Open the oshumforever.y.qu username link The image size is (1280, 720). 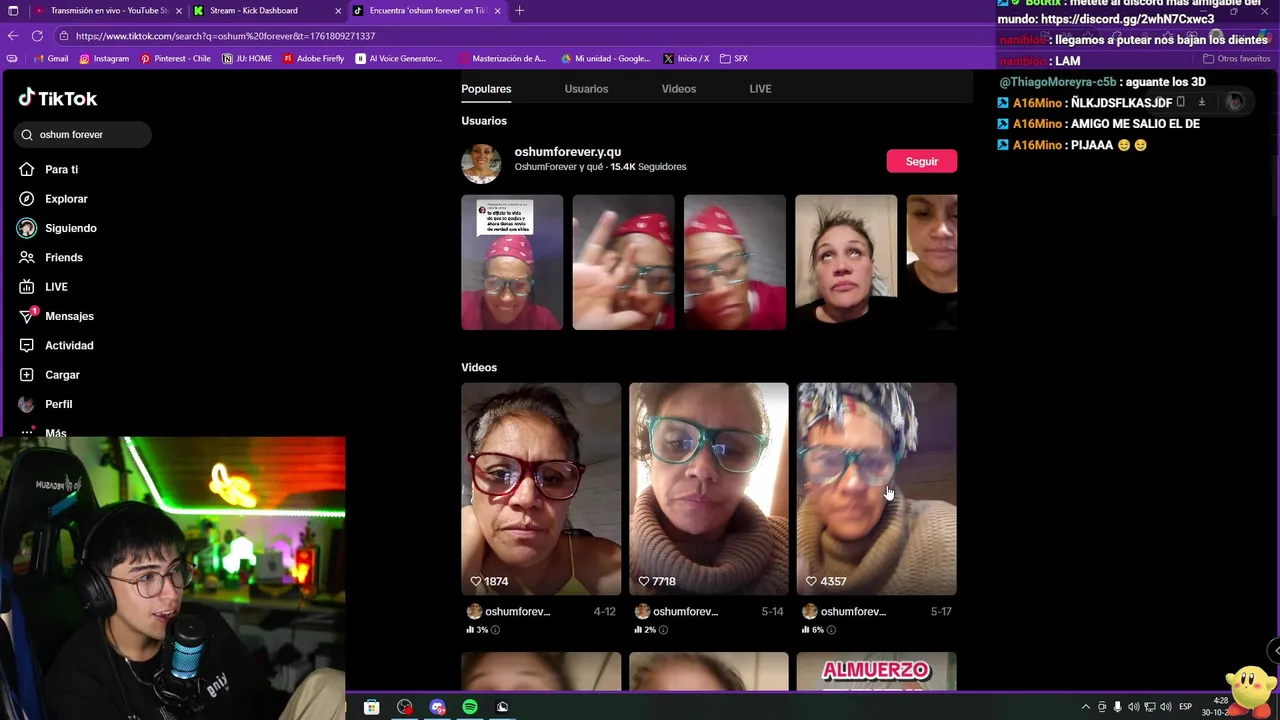coord(567,152)
